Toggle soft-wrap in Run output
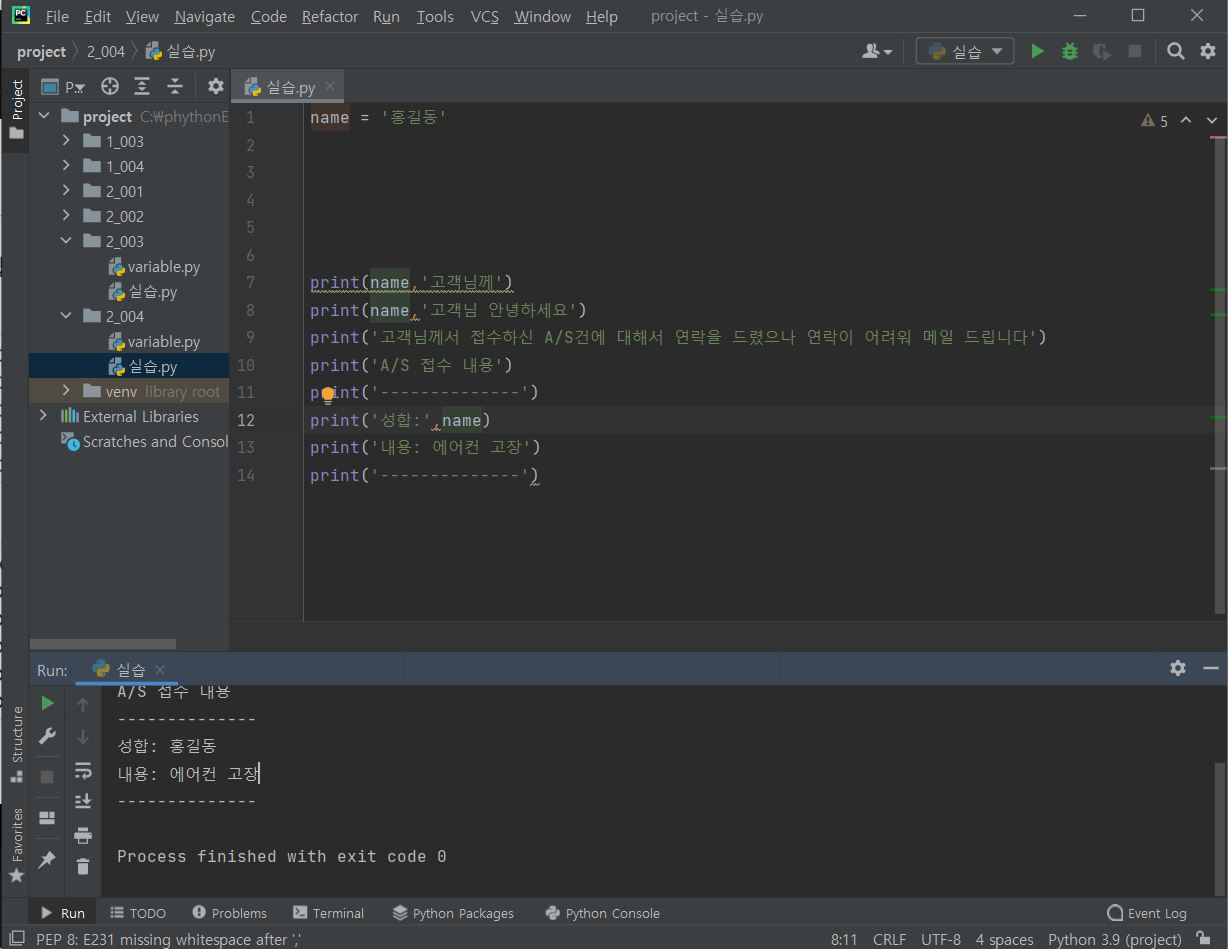Viewport: 1228px width, 949px height. [x=83, y=771]
